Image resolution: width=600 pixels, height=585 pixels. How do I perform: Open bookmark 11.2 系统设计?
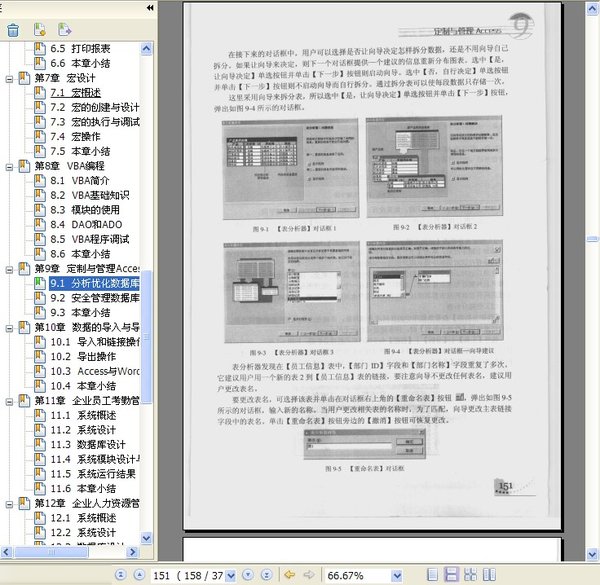pos(83,430)
